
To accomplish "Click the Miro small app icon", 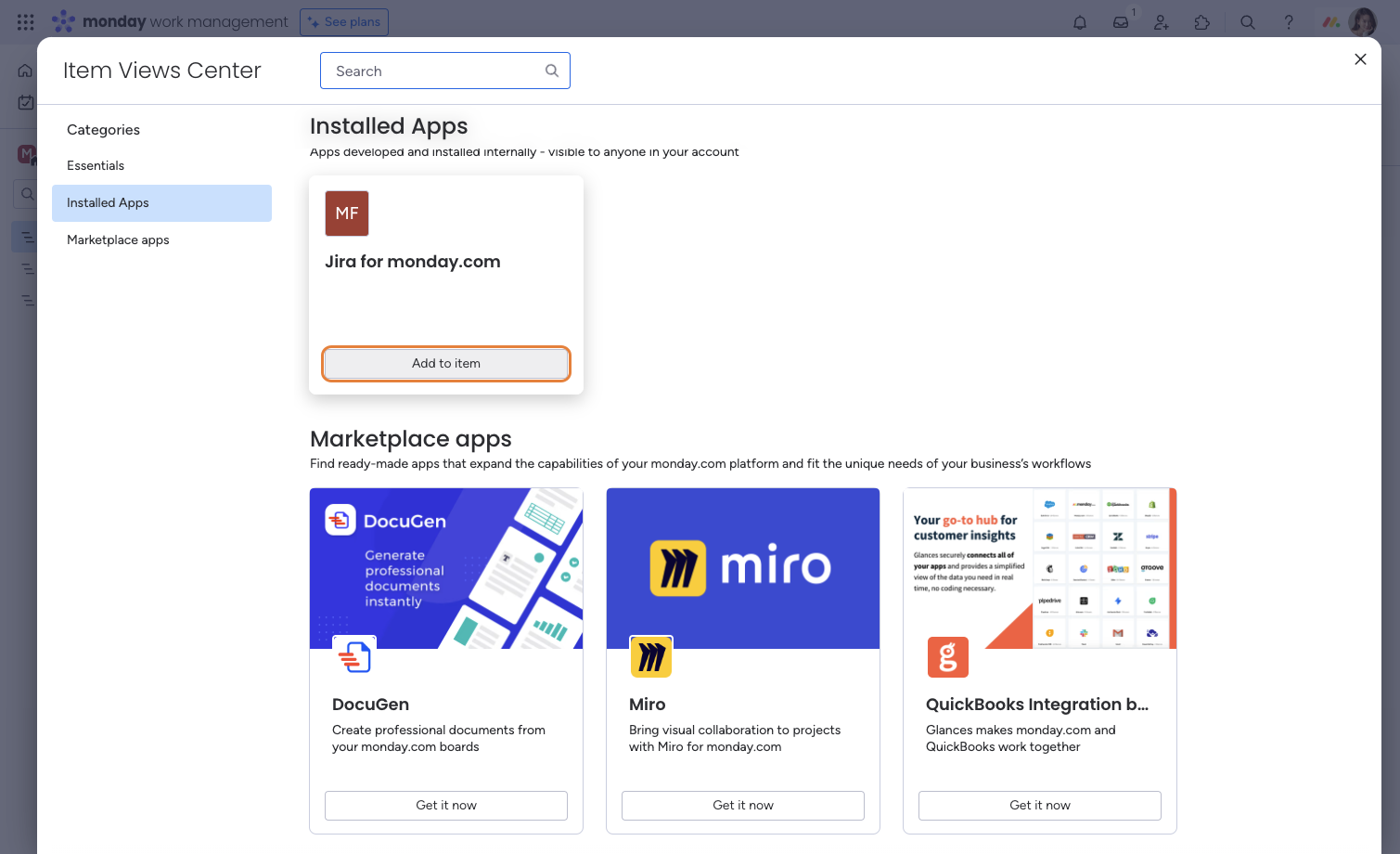I will tap(651, 656).
